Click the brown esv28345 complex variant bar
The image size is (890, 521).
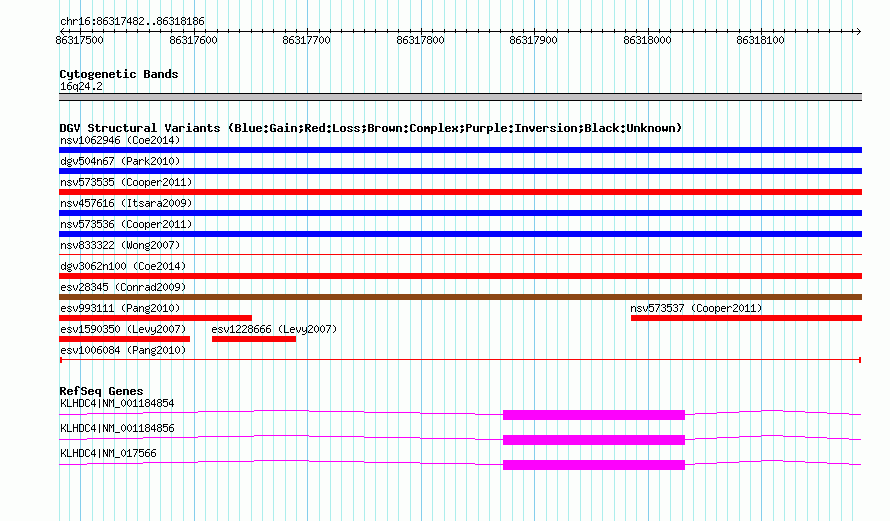460,297
